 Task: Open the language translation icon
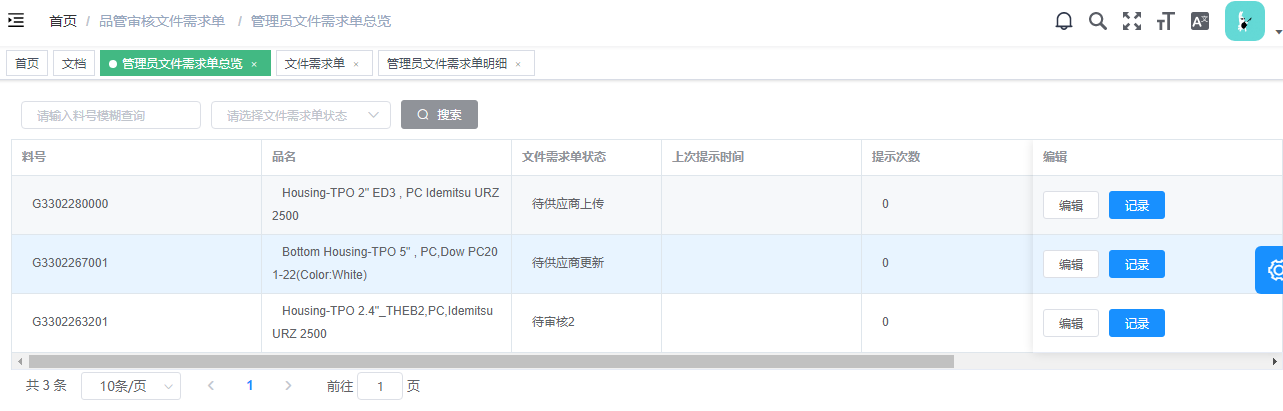(1200, 21)
